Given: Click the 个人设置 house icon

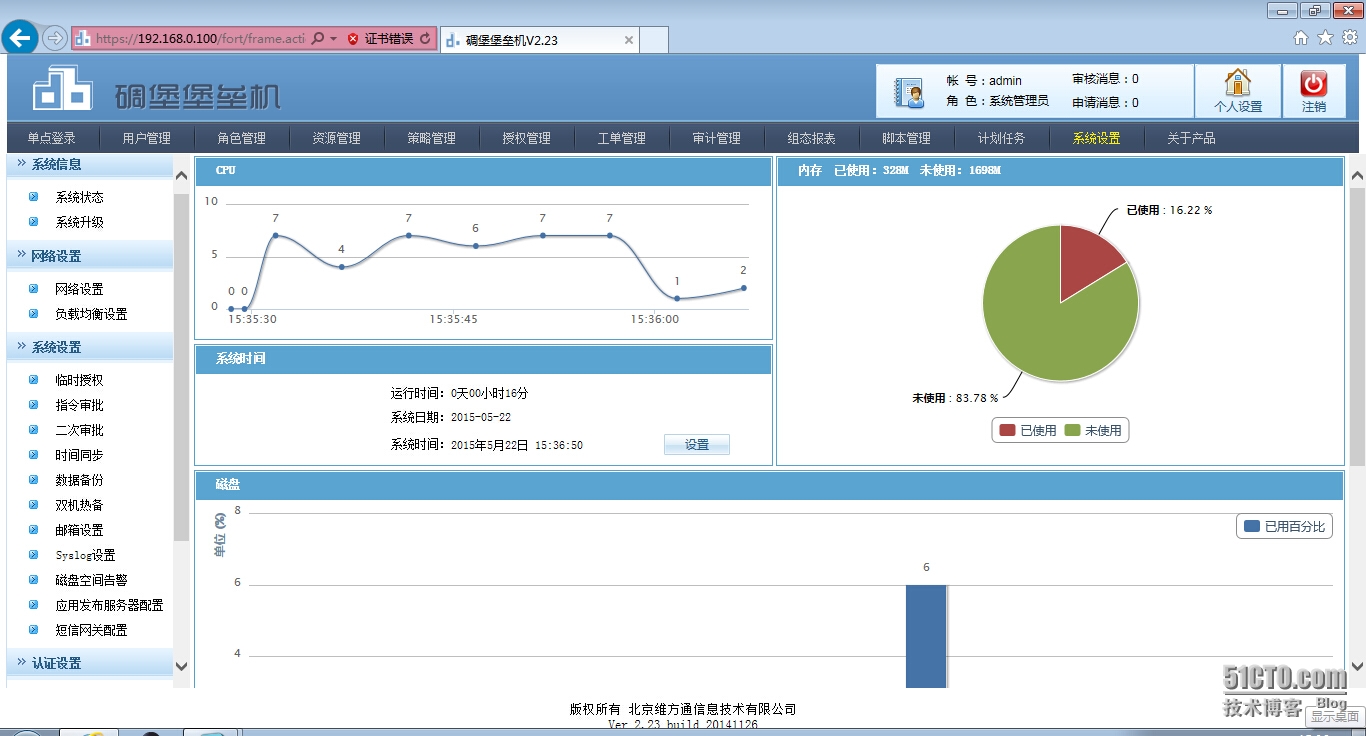Looking at the screenshot, I should (1238, 83).
